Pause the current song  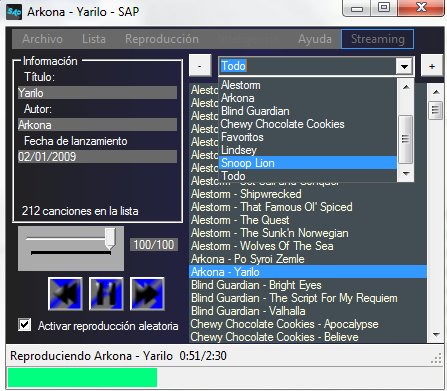pyautogui.click(x=106, y=294)
